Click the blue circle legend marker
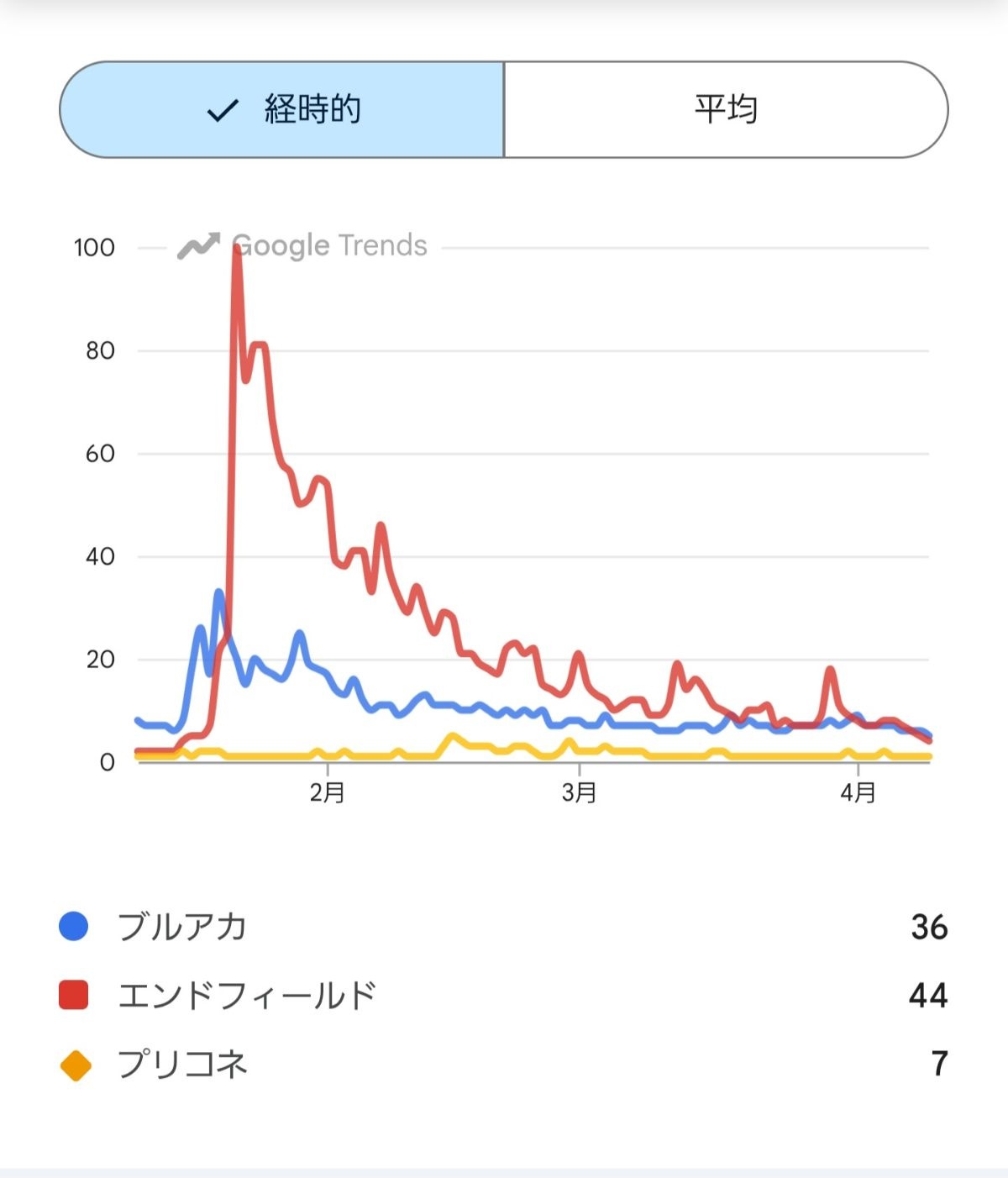The image size is (1008, 1178). tap(74, 926)
